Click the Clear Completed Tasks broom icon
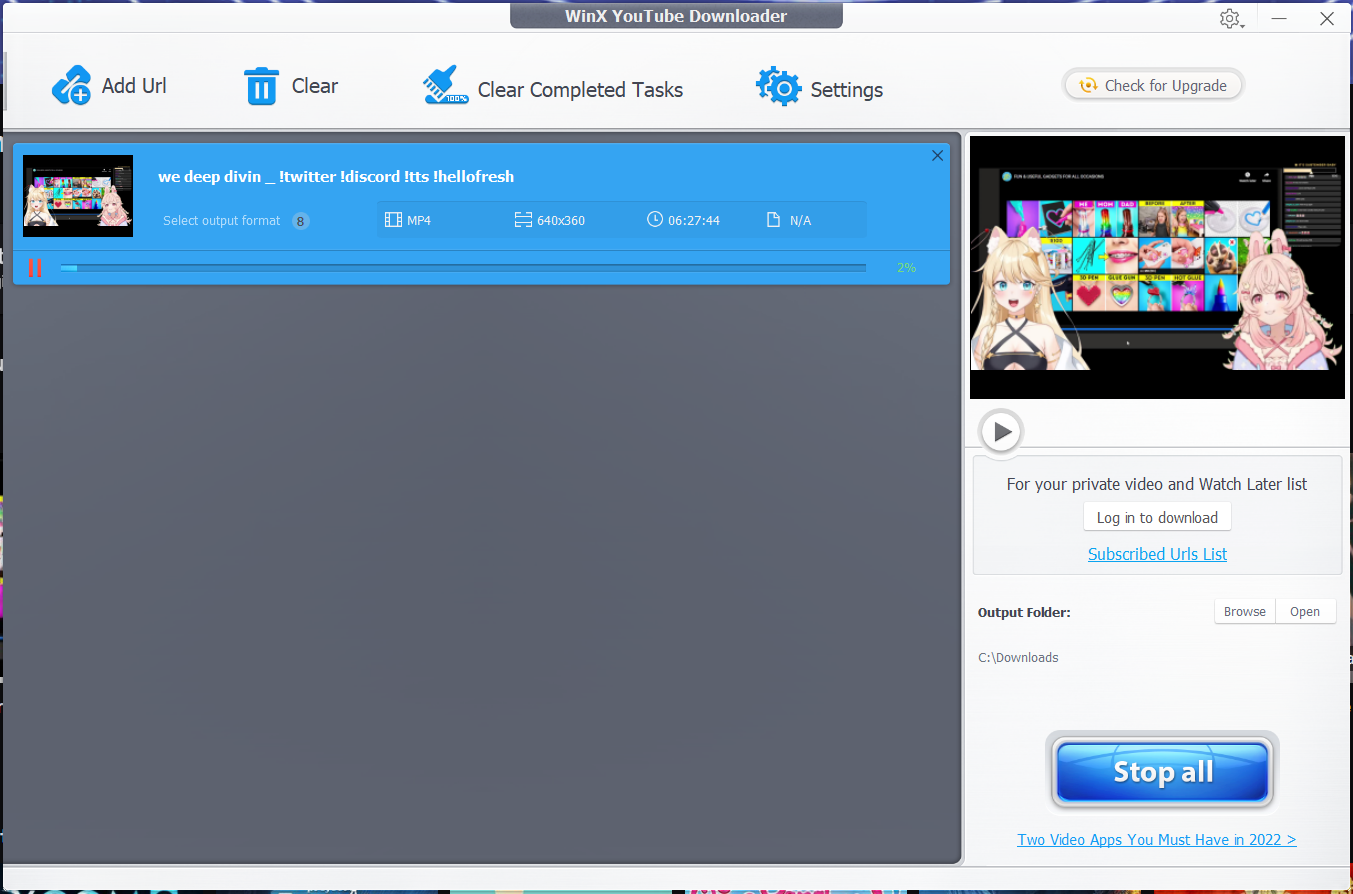The height and width of the screenshot is (894, 1353). tap(445, 86)
